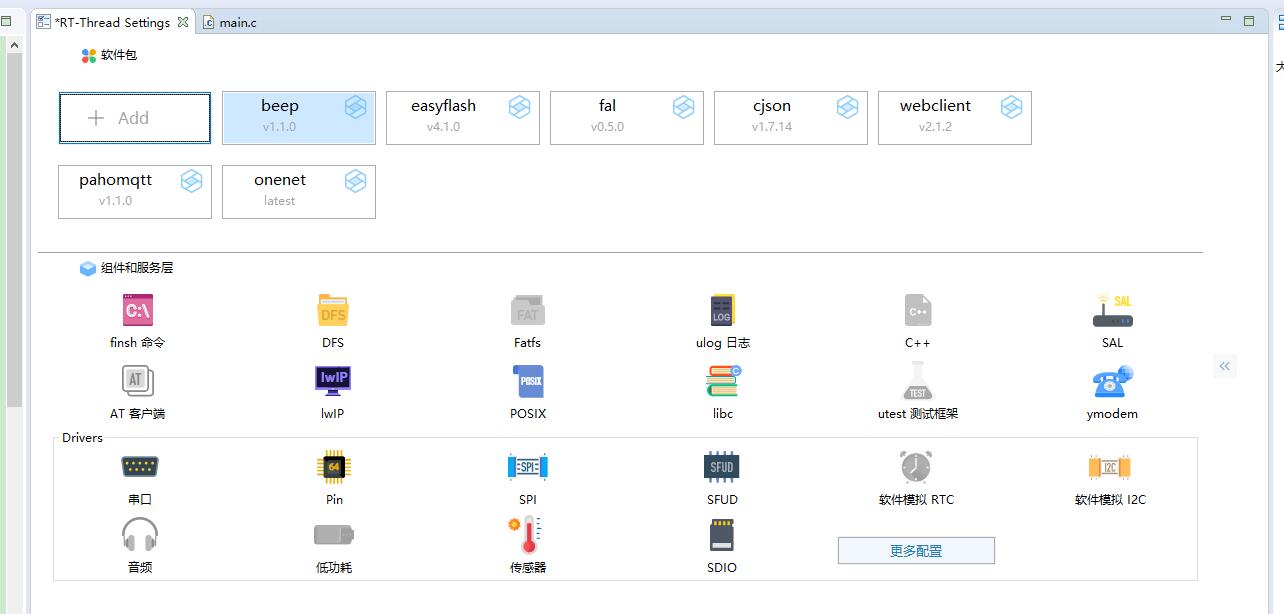Click the webclient package cube icon
Screen dimensions: 1284x614
click(x=1012, y=107)
